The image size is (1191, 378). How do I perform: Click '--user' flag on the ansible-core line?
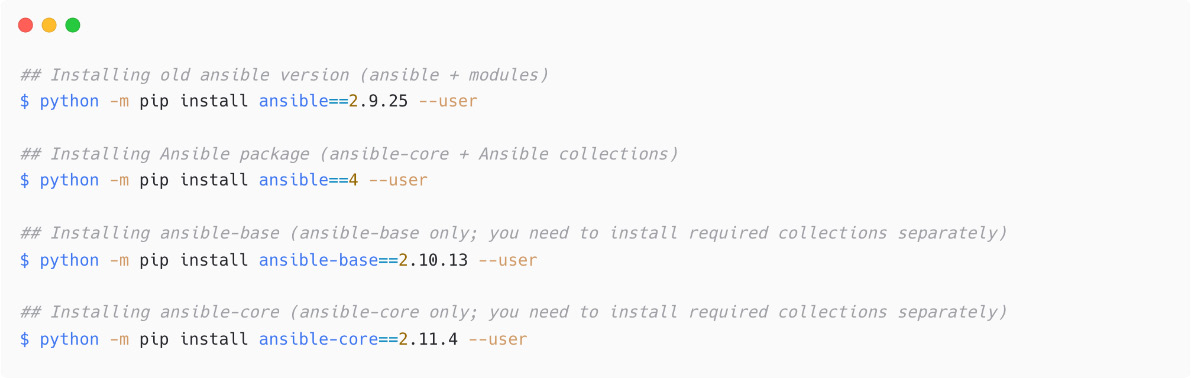click(x=498, y=339)
